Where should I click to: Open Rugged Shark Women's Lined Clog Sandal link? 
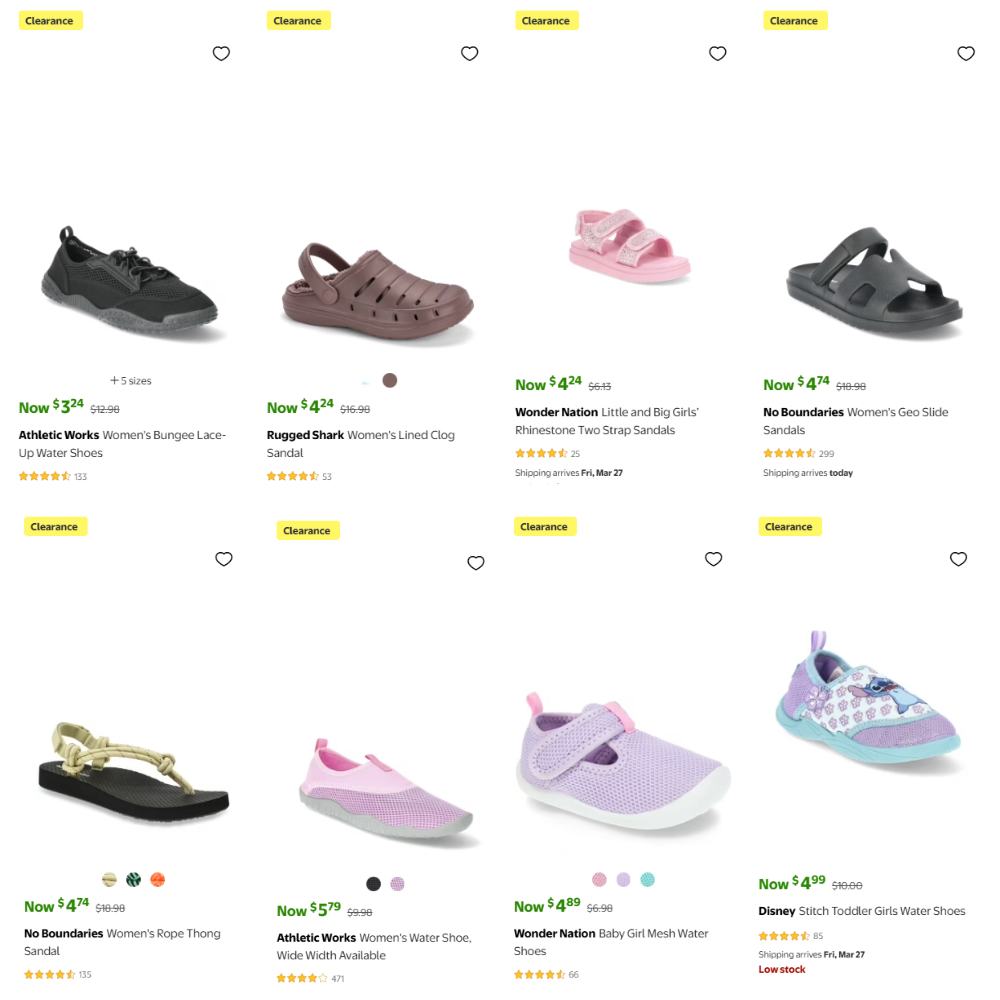pyautogui.click(x=360, y=444)
